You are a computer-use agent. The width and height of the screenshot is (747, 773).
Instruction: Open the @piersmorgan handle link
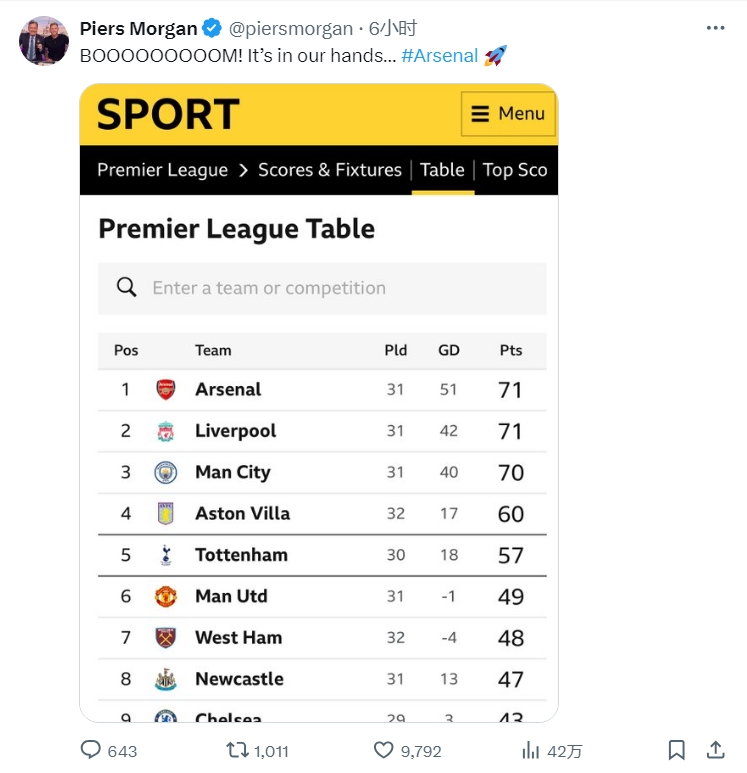pyautogui.click(x=291, y=28)
